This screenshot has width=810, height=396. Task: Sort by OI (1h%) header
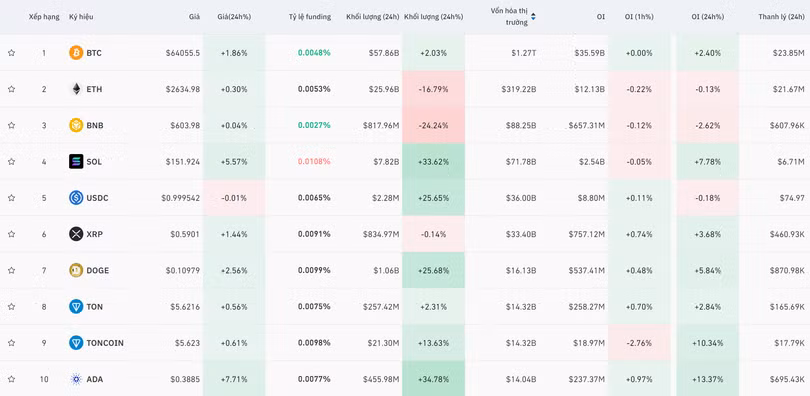point(639,17)
